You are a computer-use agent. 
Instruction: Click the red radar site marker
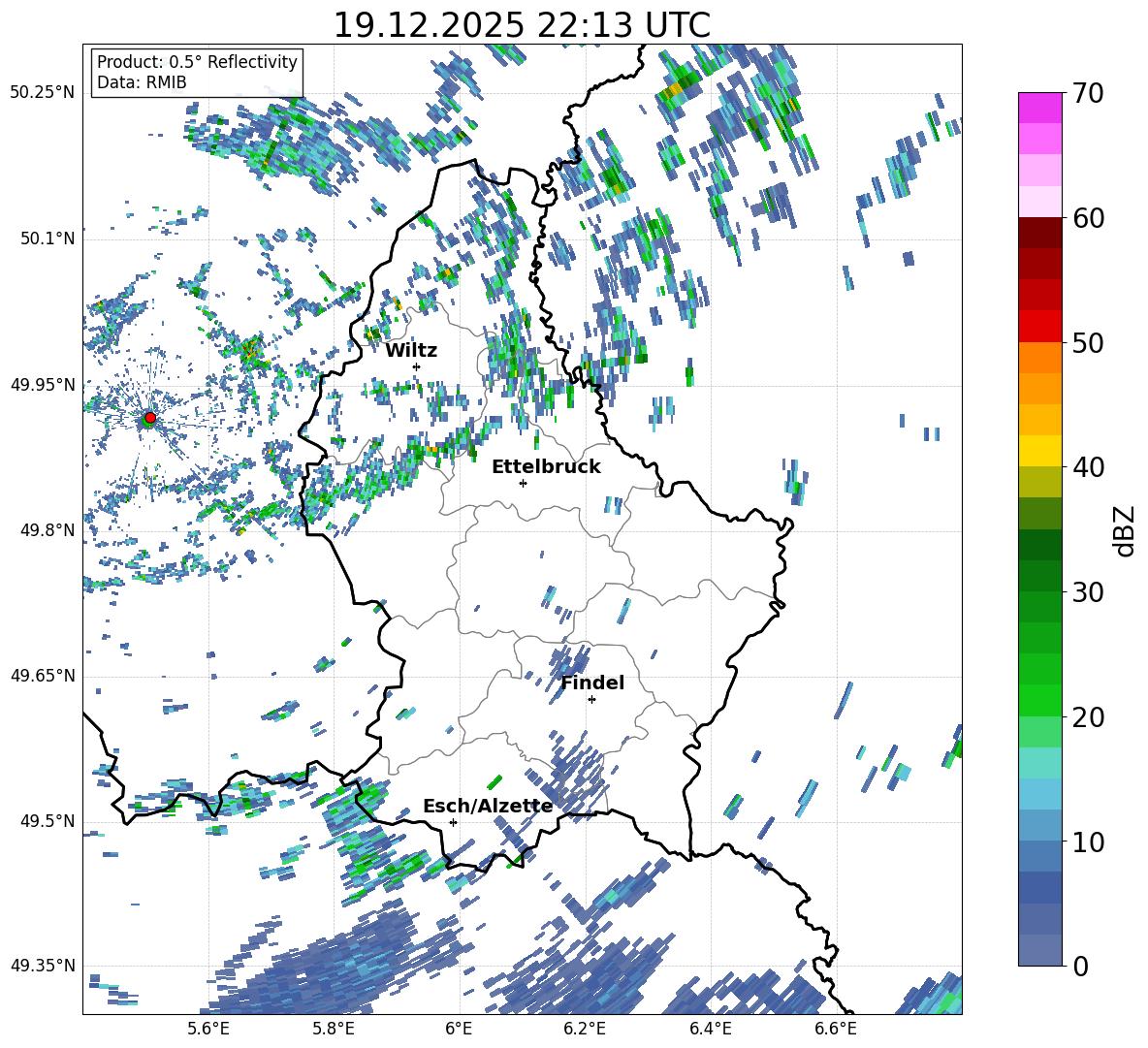[150, 418]
